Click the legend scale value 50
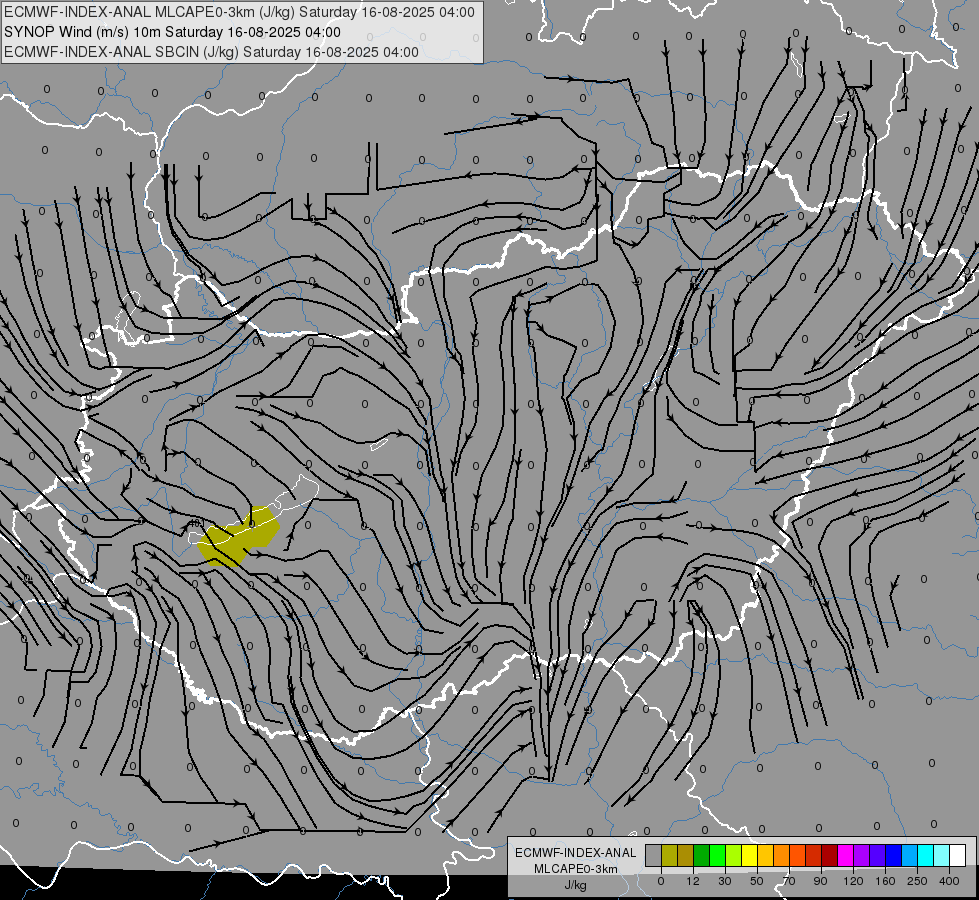 point(757,881)
